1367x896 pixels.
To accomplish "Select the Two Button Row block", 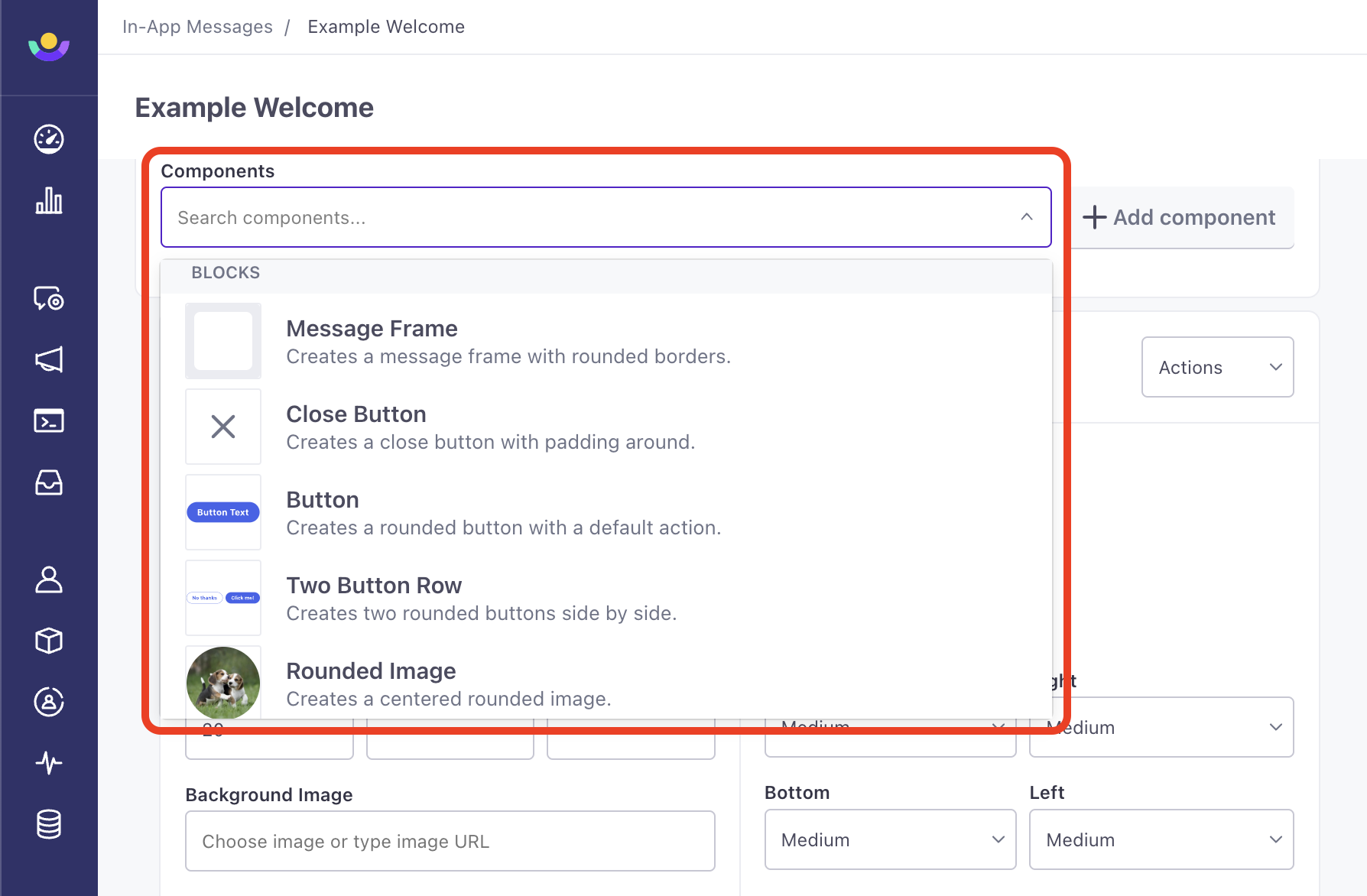I will (606, 598).
